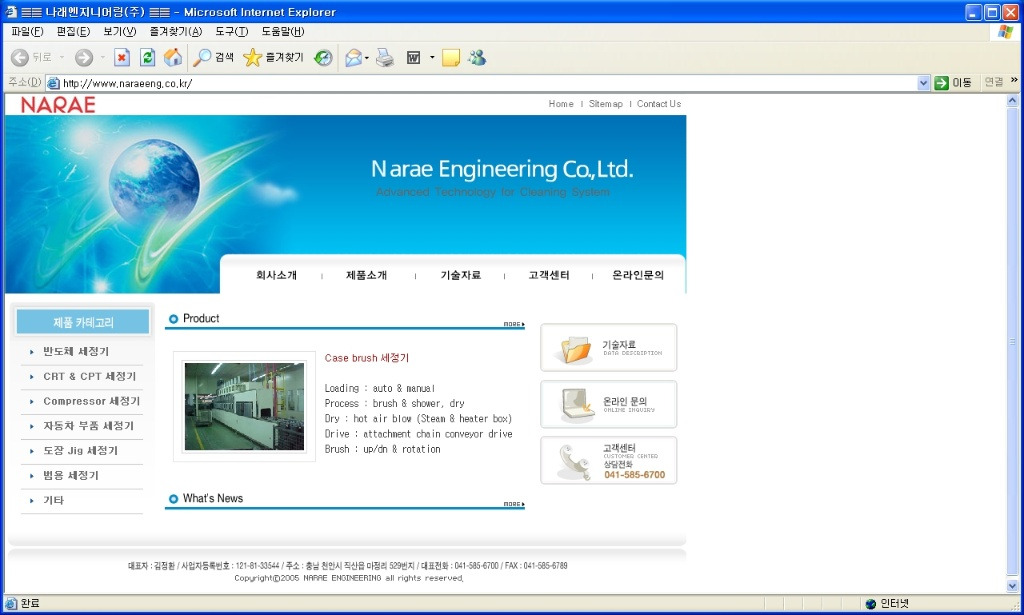Open the 즐겨찾기(A) menu
1024x615 pixels.
[x=176, y=31]
